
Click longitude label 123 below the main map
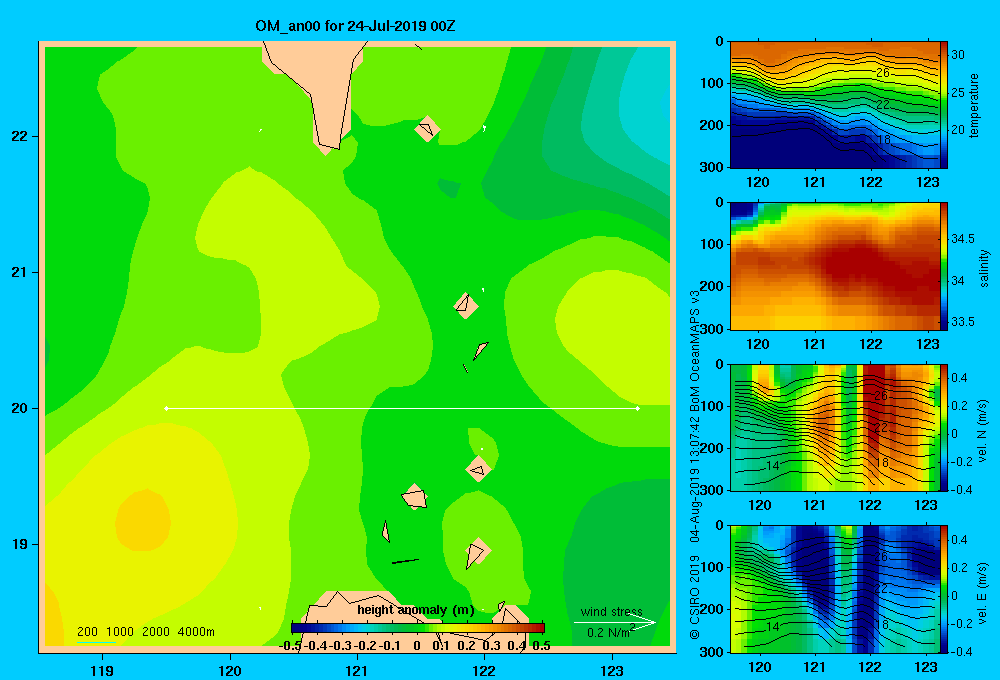point(612,670)
